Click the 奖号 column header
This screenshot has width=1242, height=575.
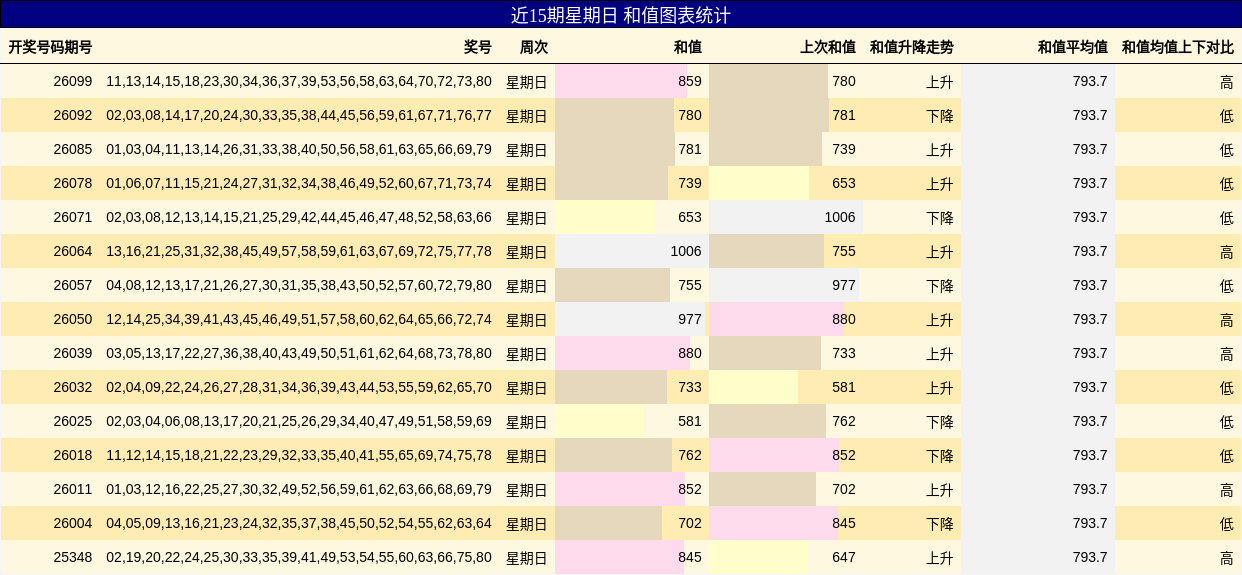(x=478, y=47)
